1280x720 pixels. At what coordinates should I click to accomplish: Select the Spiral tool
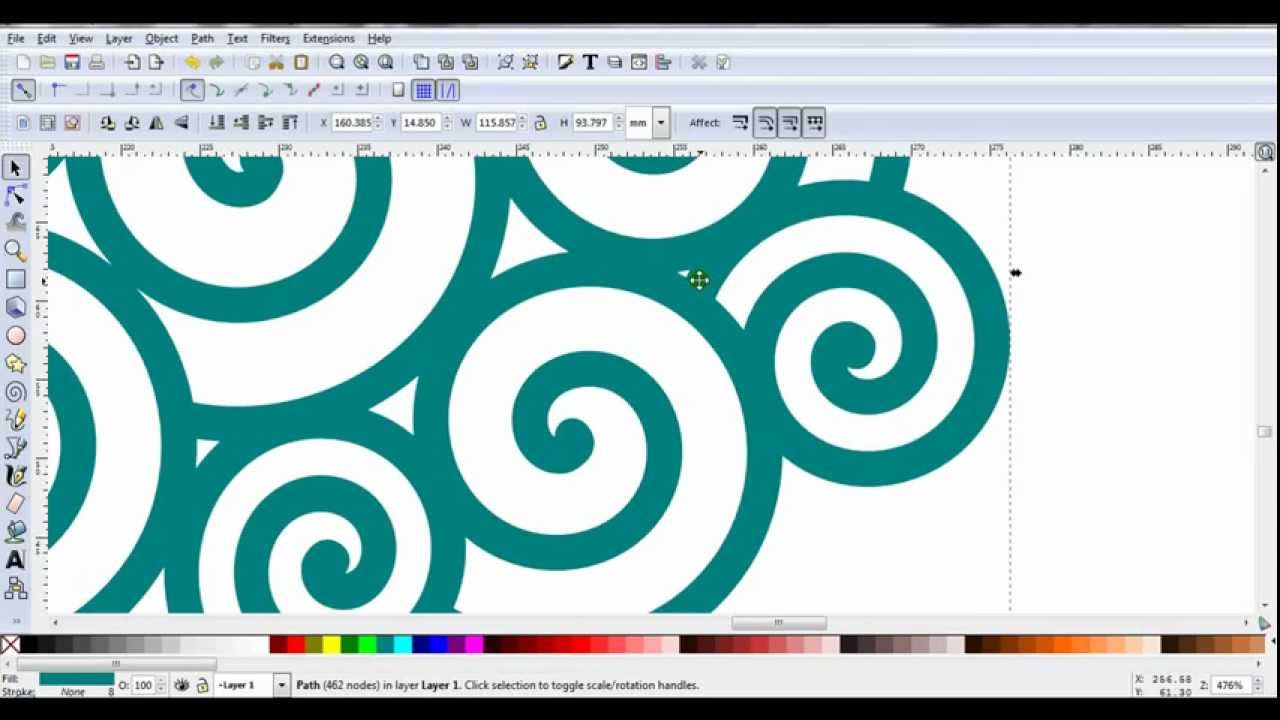pyautogui.click(x=15, y=392)
